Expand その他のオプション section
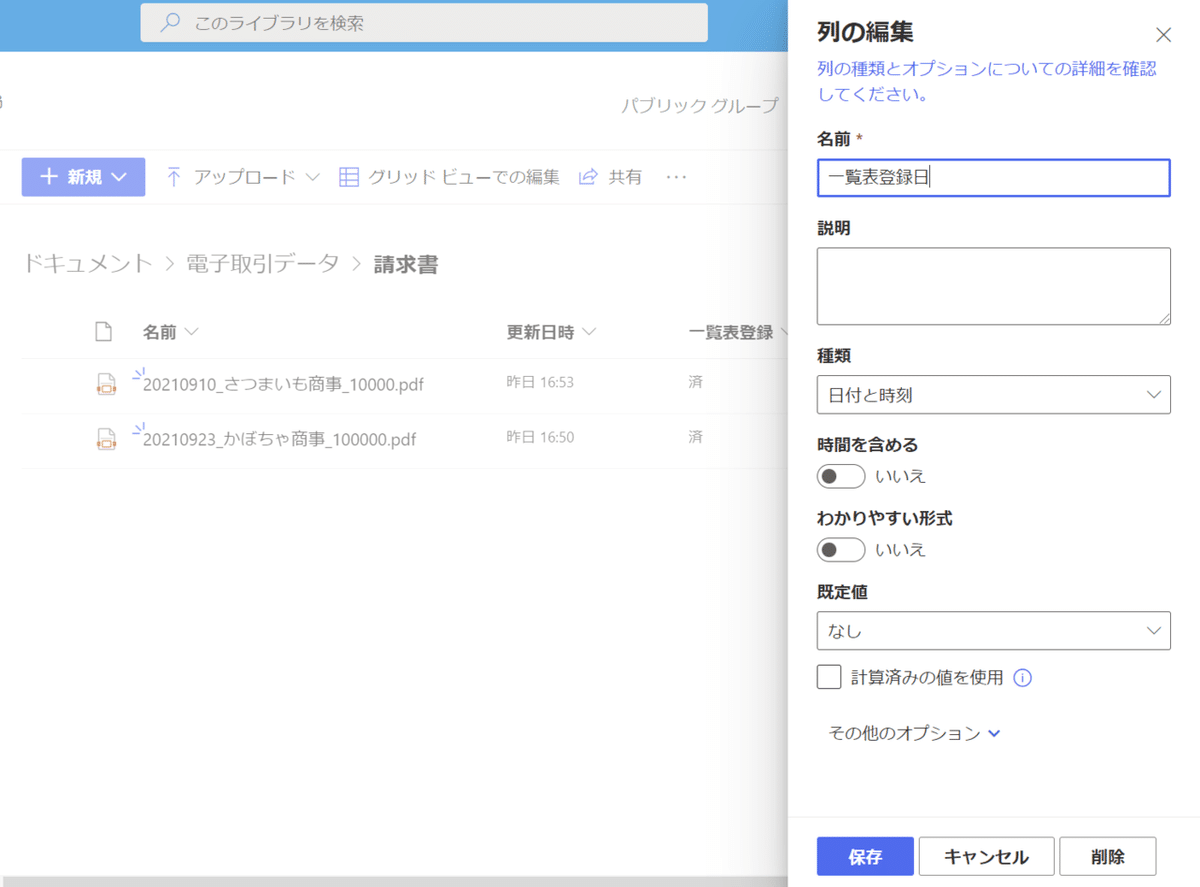 (x=912, y=733)
